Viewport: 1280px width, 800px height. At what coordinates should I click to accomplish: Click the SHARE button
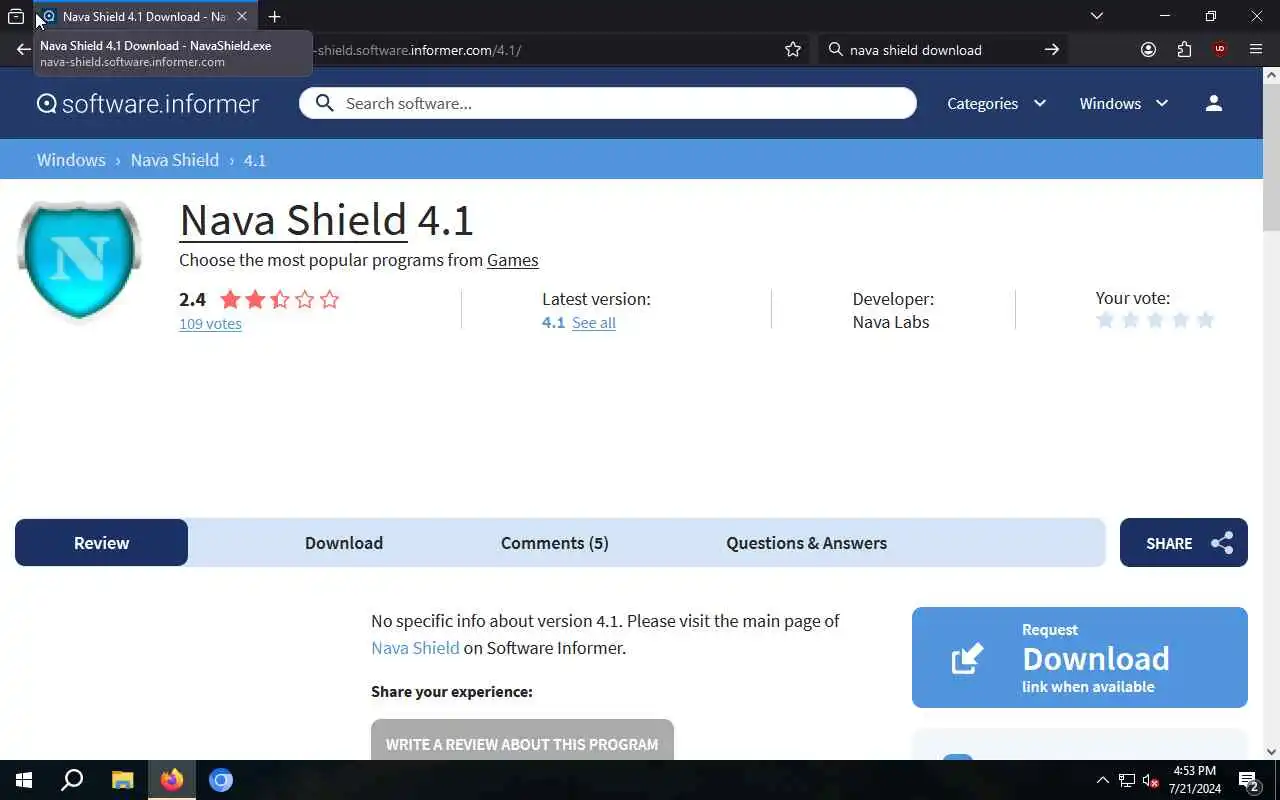(x=1184, y=542)
